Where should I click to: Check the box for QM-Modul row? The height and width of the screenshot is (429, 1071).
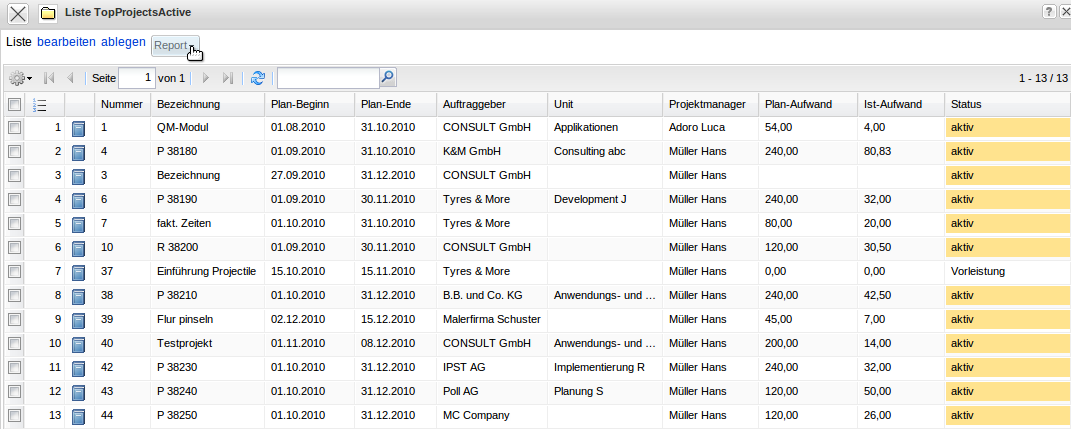[x=14, y=128]
